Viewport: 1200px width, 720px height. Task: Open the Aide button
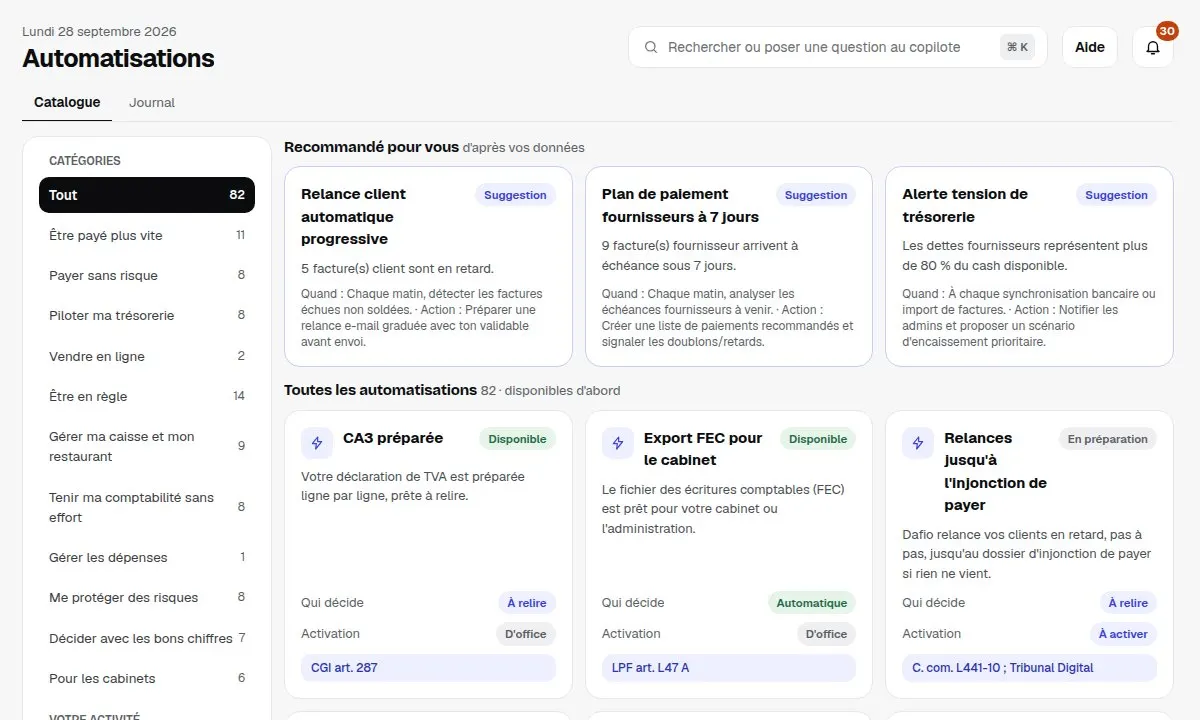coord(1090,47)
